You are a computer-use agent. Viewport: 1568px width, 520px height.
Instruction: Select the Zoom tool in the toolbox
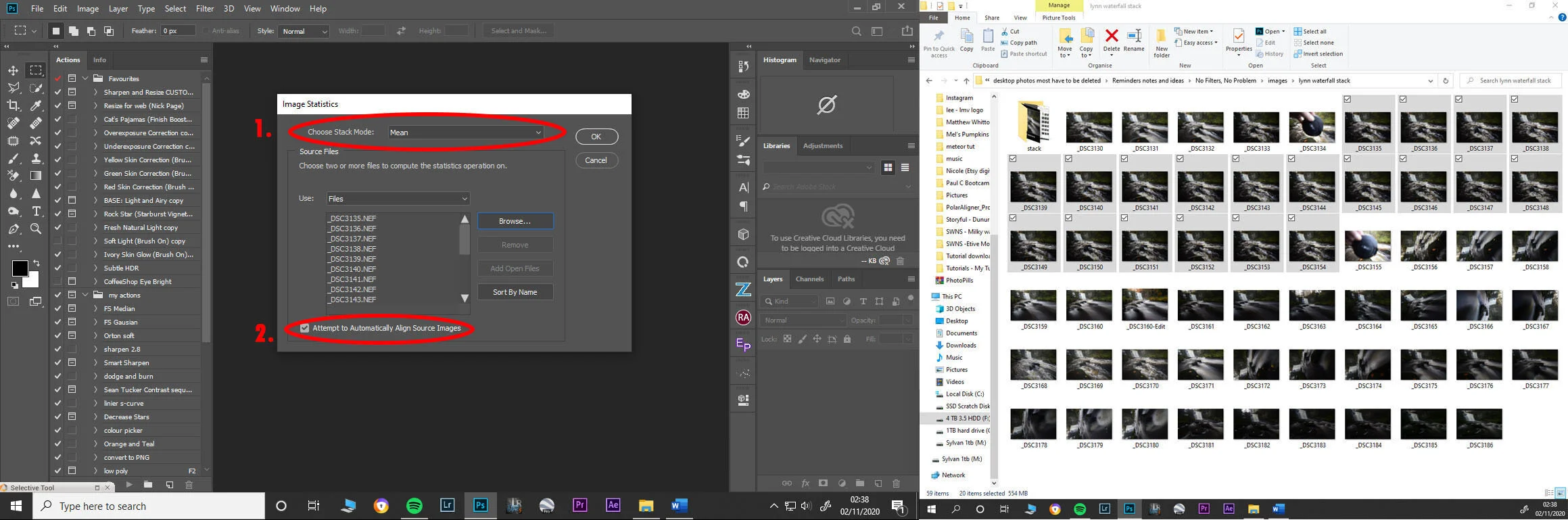coord(36,229)
